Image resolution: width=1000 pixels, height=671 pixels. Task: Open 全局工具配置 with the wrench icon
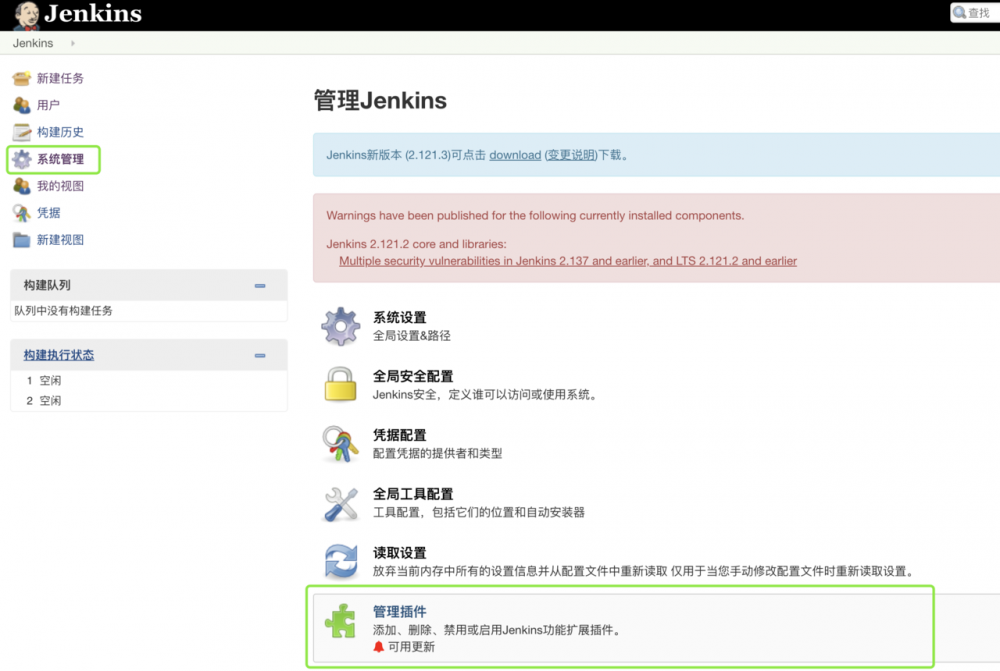tap(341, 504)
